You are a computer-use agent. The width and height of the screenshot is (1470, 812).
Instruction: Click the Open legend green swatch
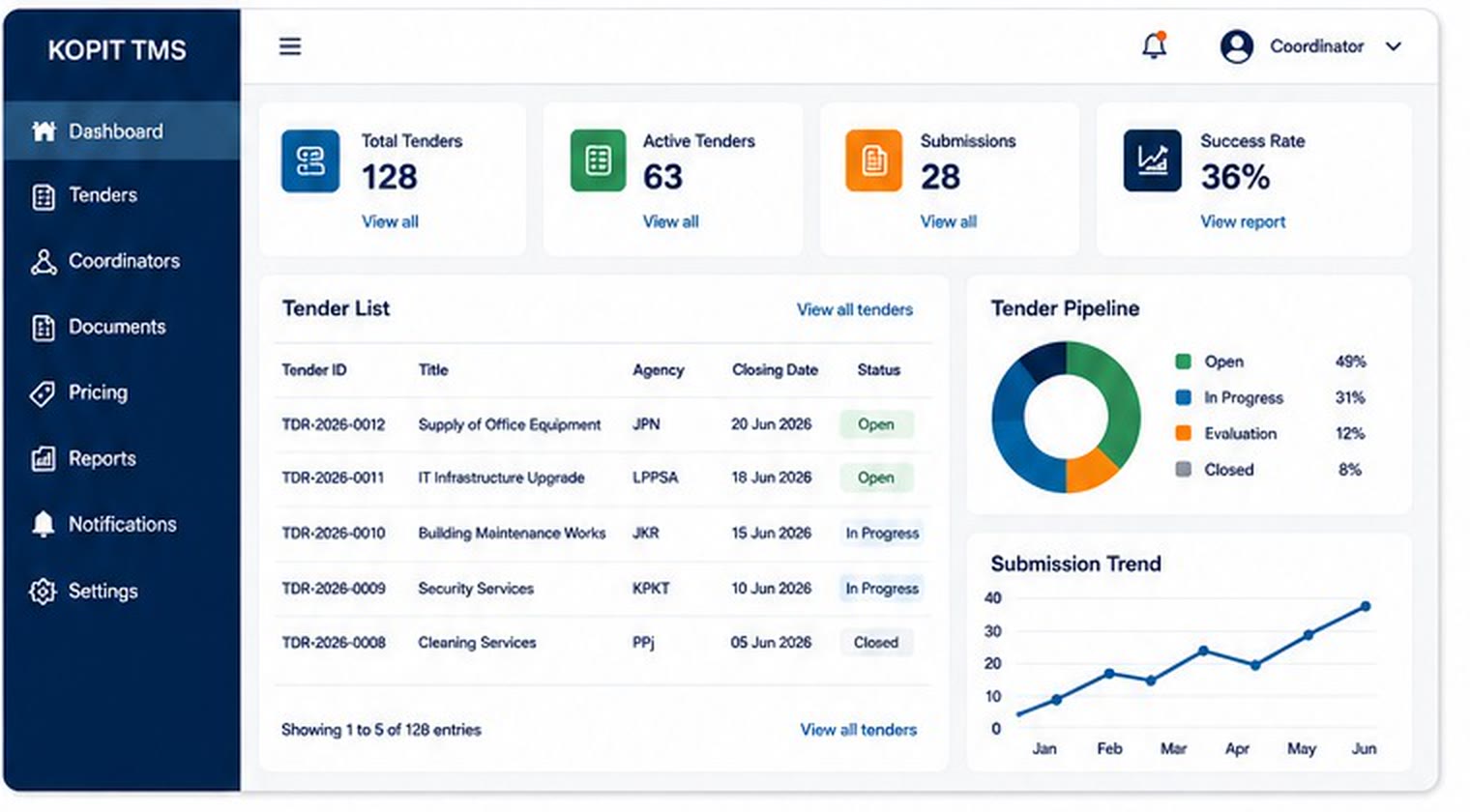click(1183, 362)
